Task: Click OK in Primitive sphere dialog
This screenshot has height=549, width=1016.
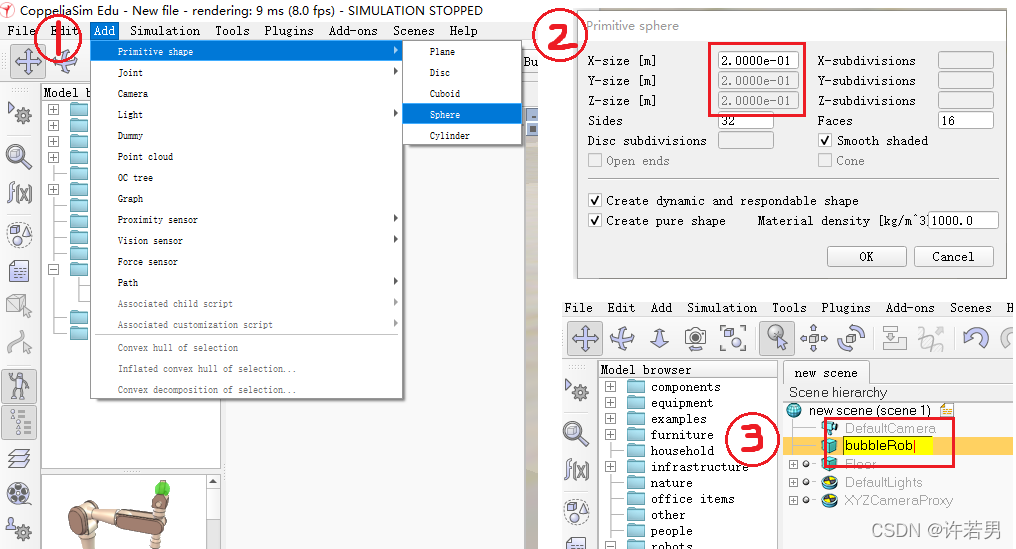Action: pyautogui.click(x=866, y=257)
